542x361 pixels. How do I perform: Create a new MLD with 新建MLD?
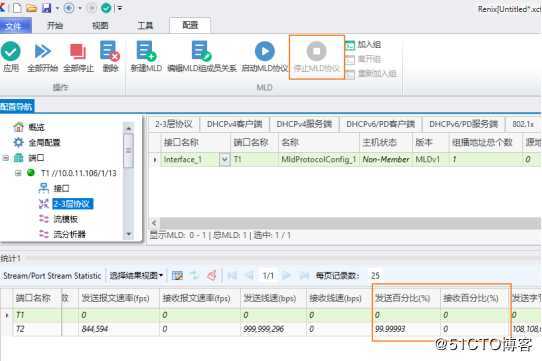[146, 51]
